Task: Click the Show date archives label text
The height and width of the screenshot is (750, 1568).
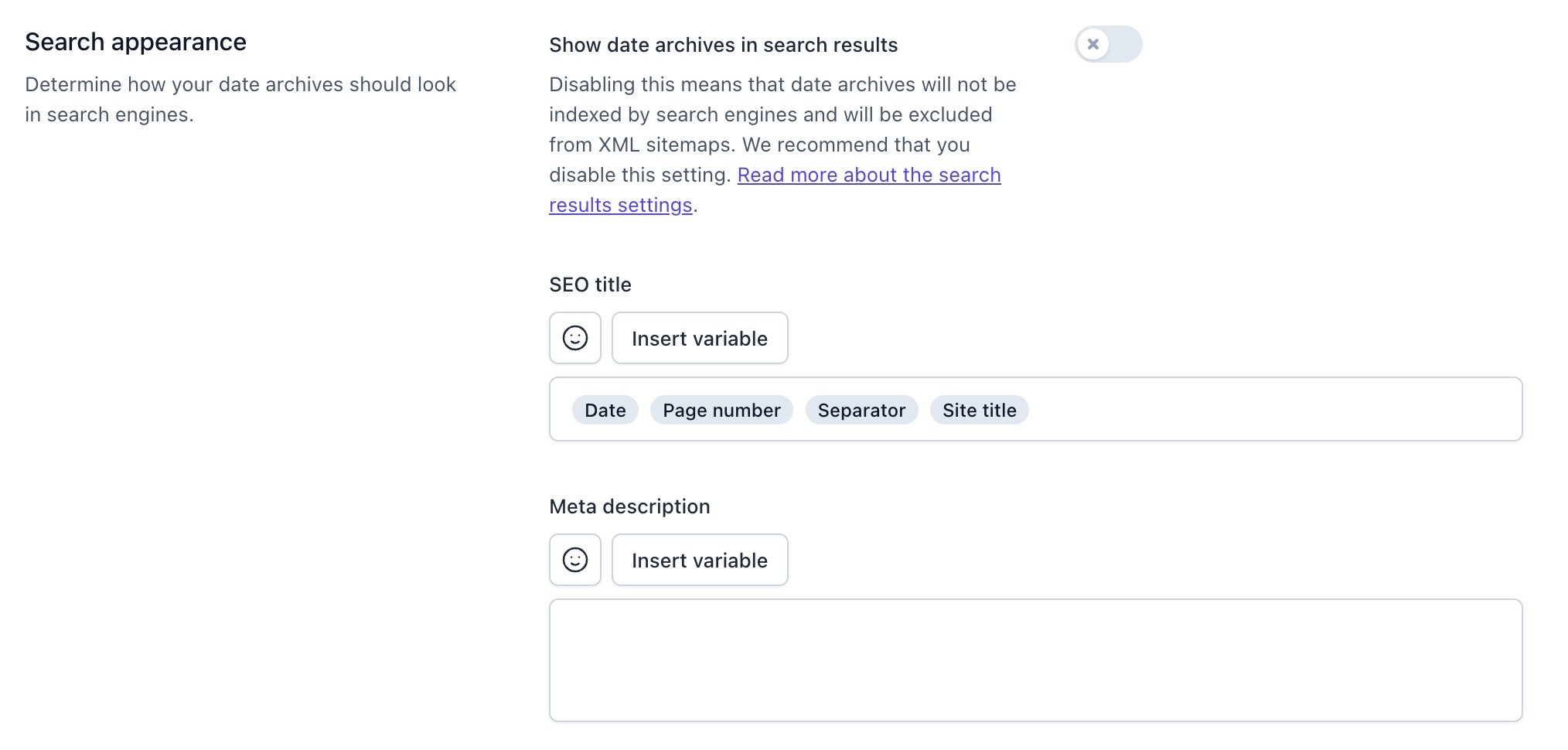Action: 723,44
